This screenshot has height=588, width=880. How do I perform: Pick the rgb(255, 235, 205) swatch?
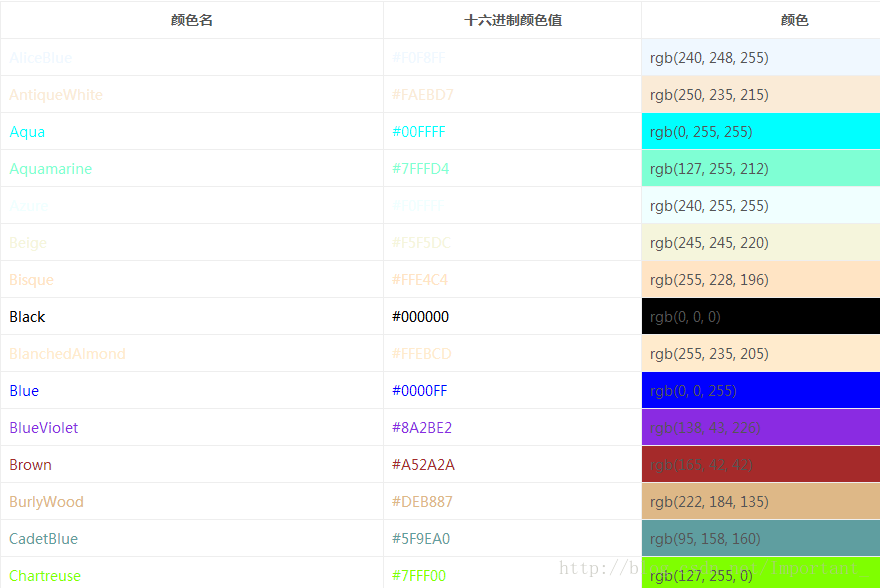pos(760,354)
